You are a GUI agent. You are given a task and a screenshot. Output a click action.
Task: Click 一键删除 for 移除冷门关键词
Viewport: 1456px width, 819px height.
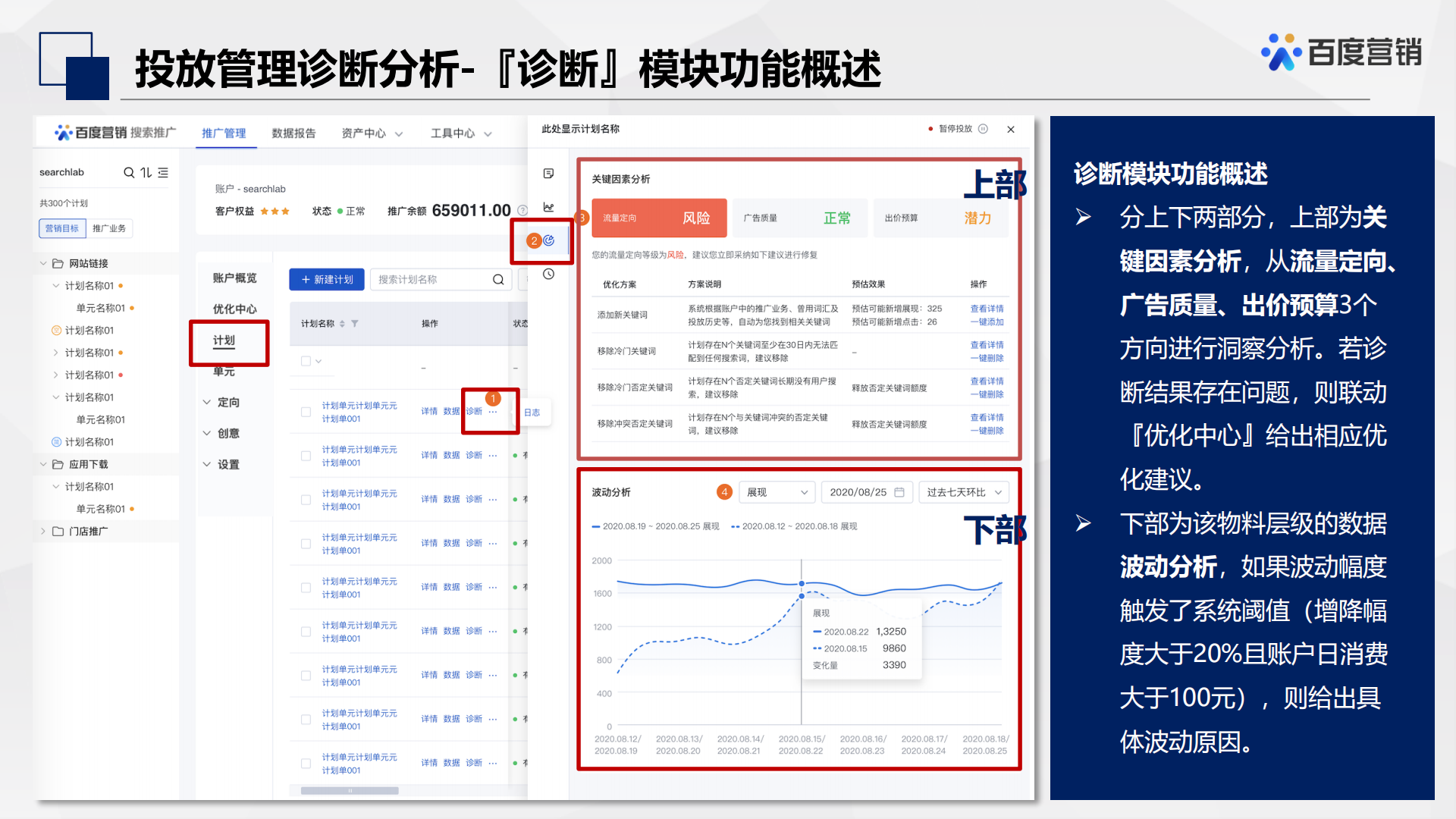(987, 359)
